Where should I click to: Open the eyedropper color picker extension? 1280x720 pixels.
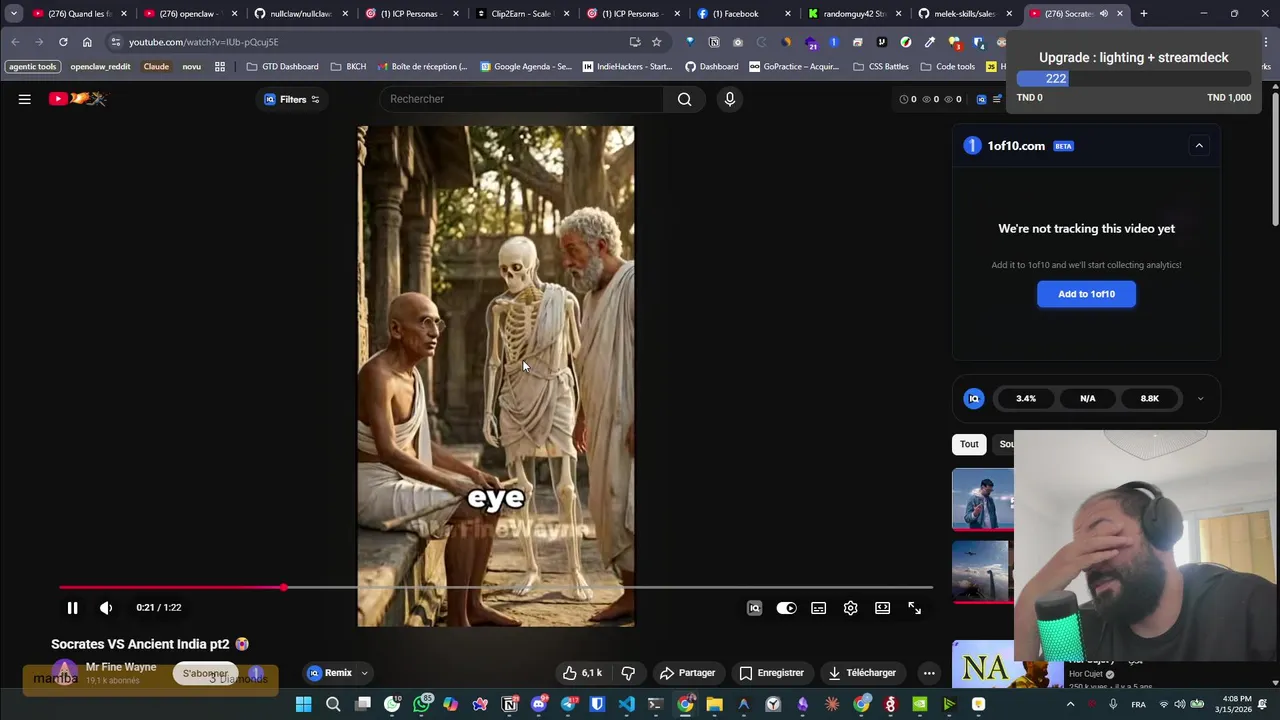click(930, 42)
